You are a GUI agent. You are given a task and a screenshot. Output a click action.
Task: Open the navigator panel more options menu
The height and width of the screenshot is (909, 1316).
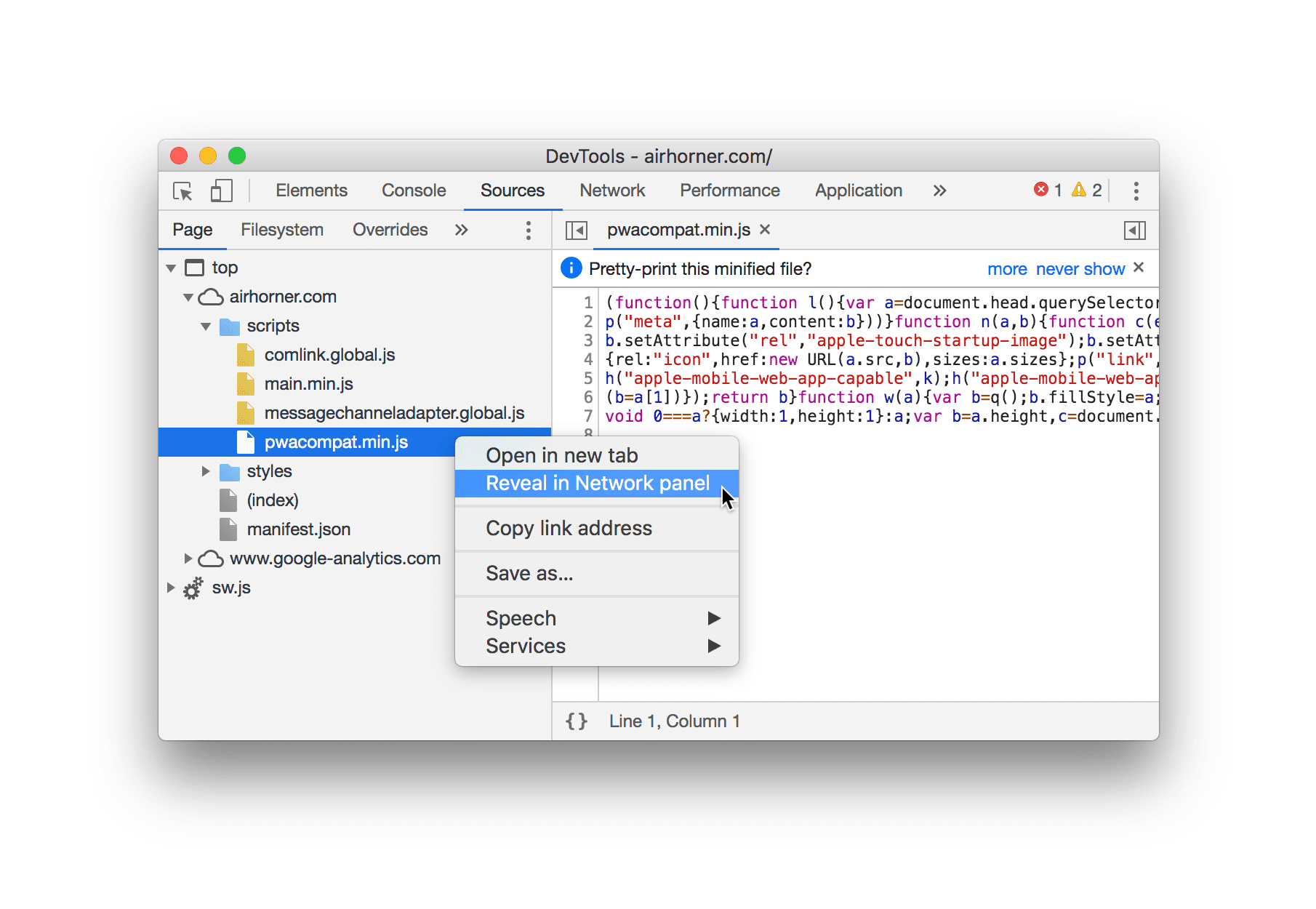click(x=529, y=230)
